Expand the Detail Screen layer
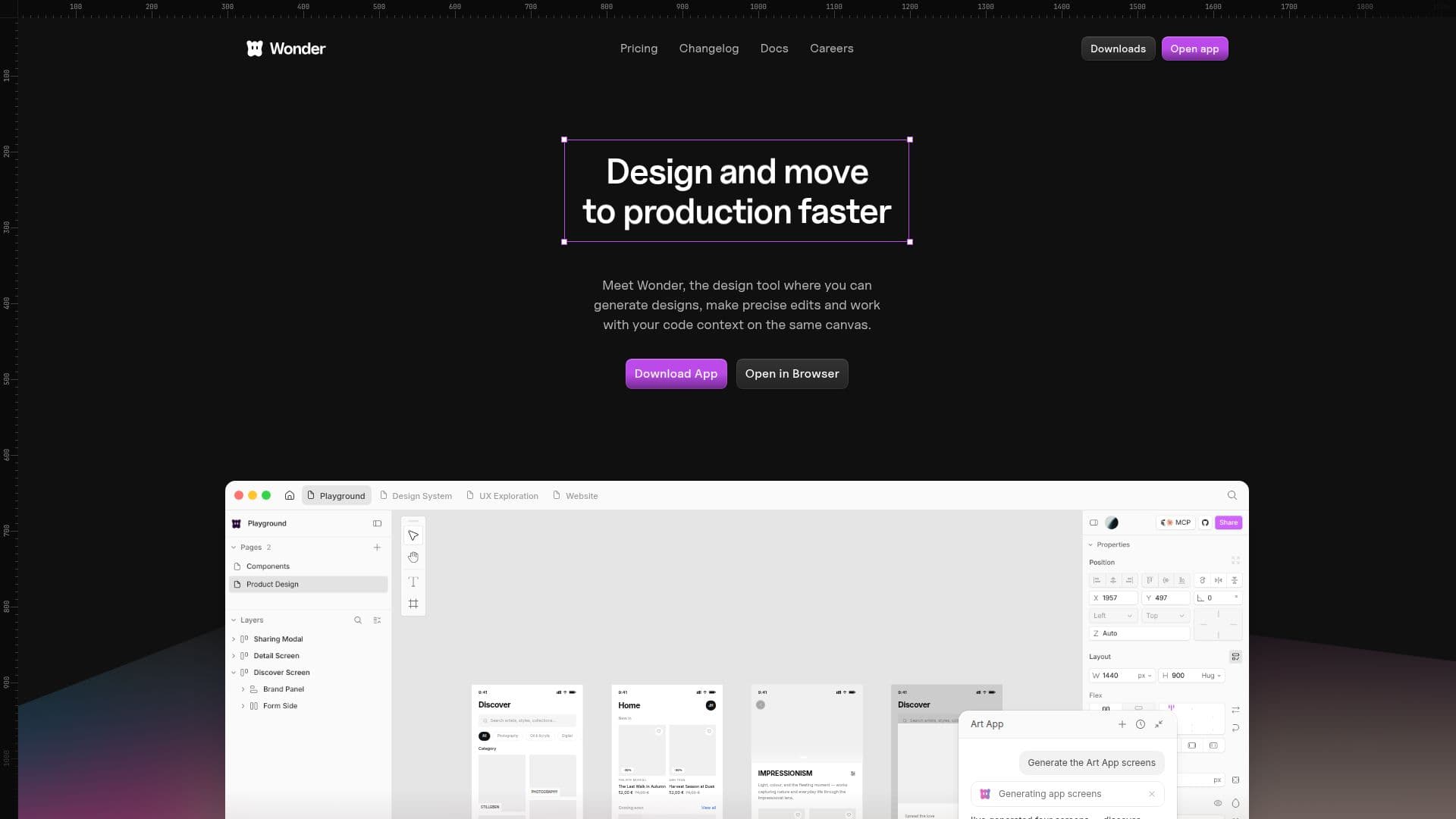 234,656
